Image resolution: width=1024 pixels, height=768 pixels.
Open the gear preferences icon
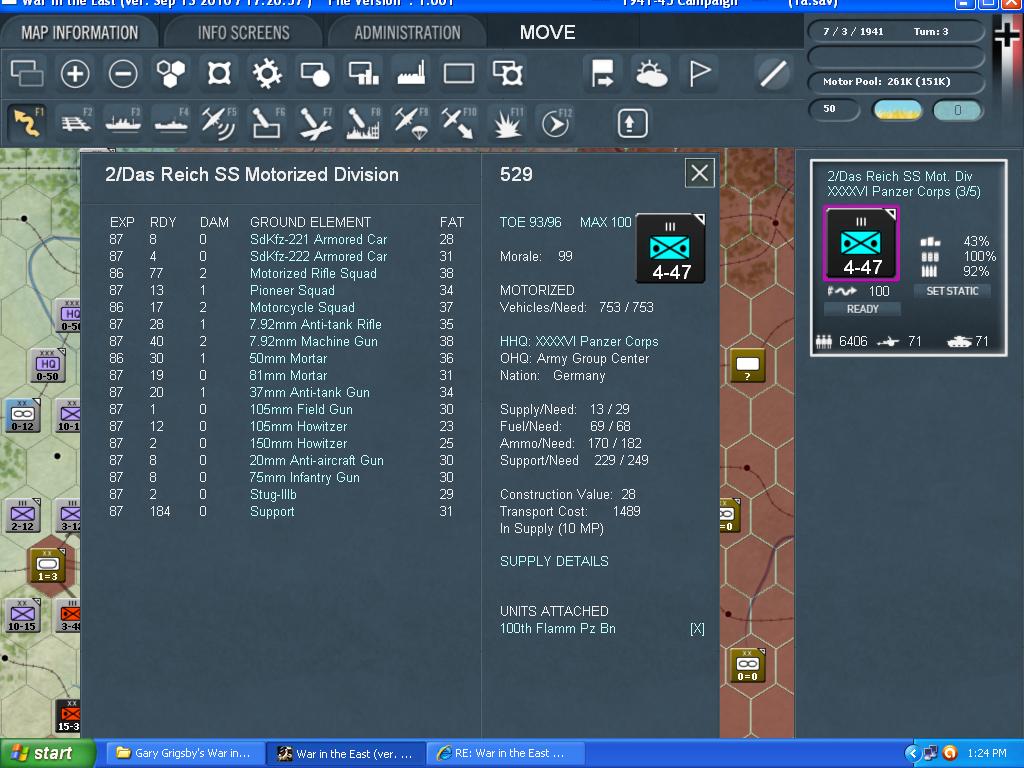pyautogui.click(x=267, y=73)
